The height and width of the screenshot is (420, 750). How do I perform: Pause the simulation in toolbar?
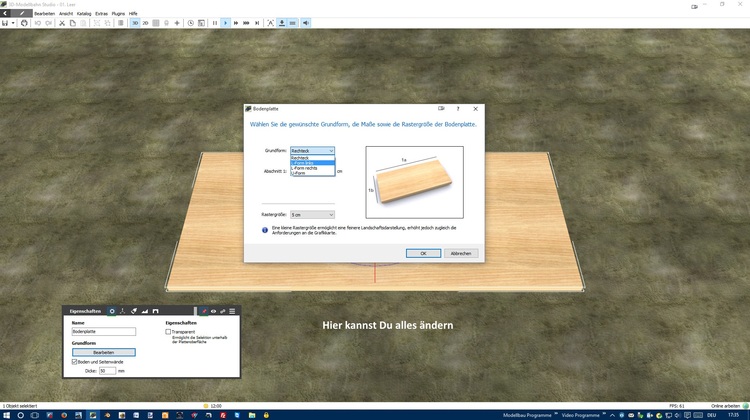(215, 22)
